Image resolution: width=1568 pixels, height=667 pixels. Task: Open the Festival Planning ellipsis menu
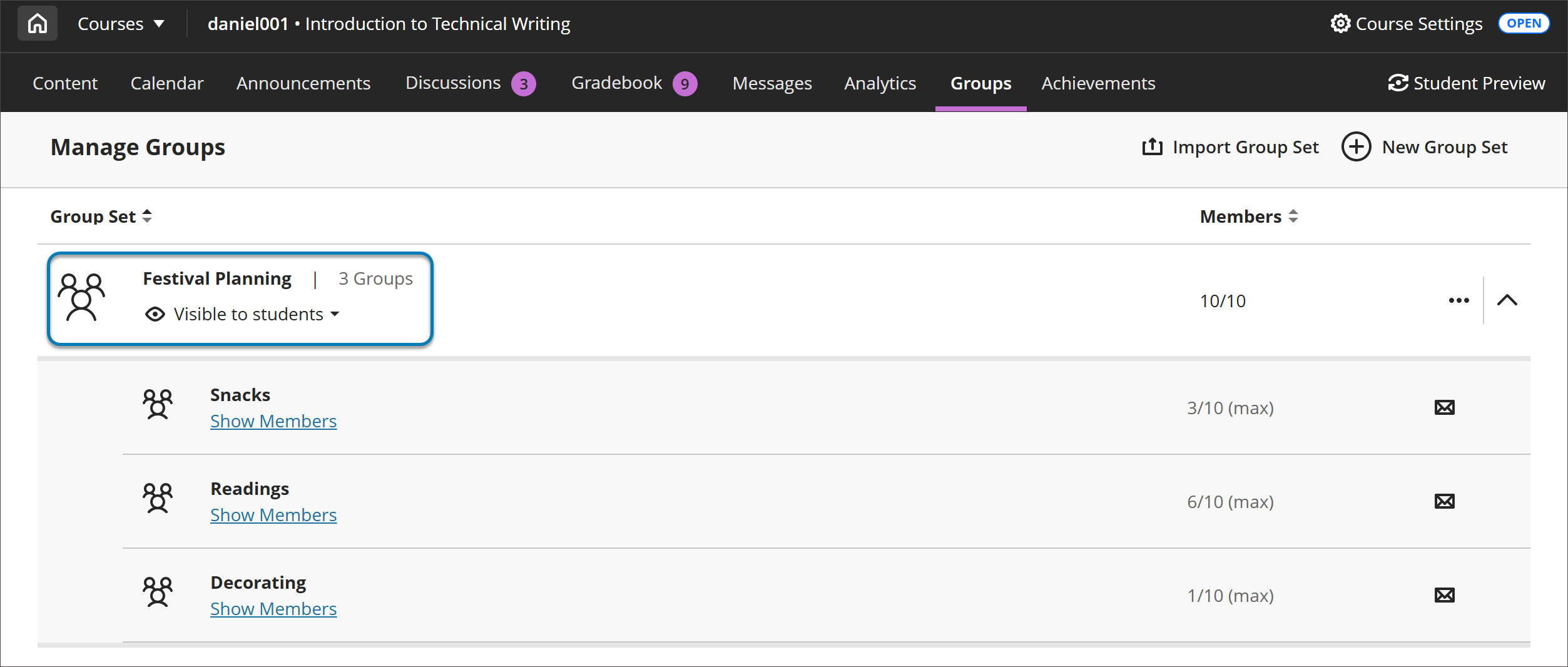[1459, 300]
